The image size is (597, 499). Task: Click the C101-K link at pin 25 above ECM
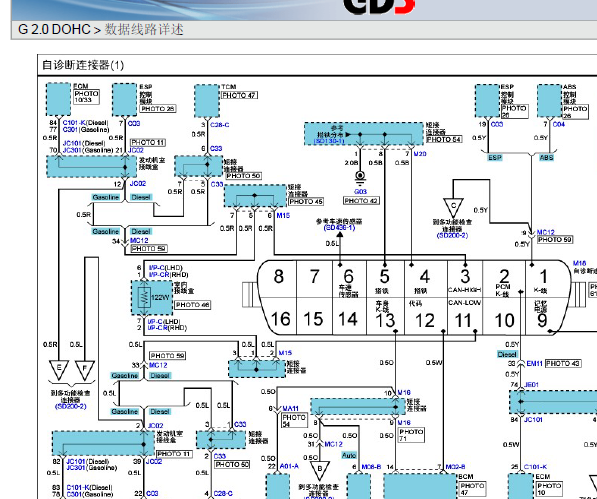pos(535,467)
